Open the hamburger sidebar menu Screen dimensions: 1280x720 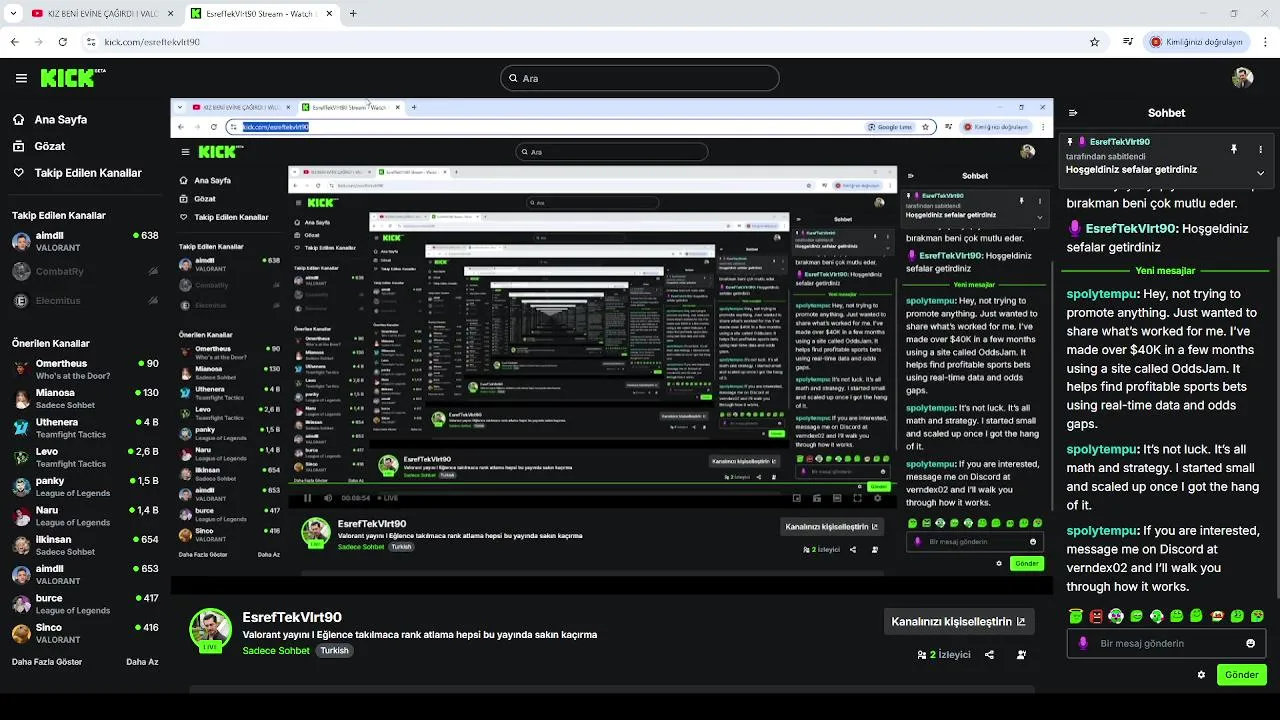point(21,78)
